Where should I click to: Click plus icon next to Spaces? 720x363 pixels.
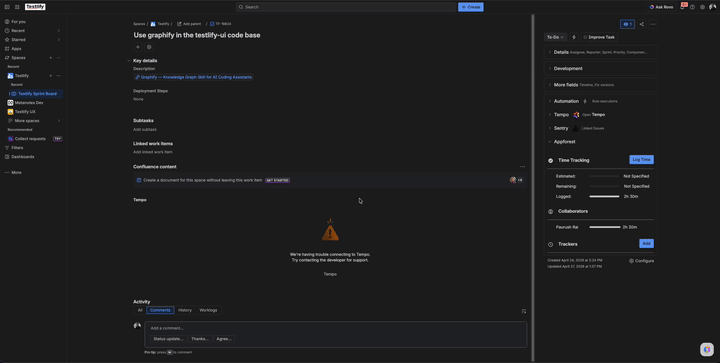point(51,58)
